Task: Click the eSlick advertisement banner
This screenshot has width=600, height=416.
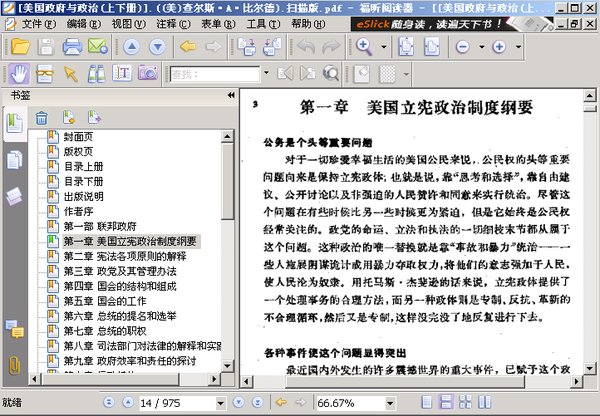Action: point(452,24)
